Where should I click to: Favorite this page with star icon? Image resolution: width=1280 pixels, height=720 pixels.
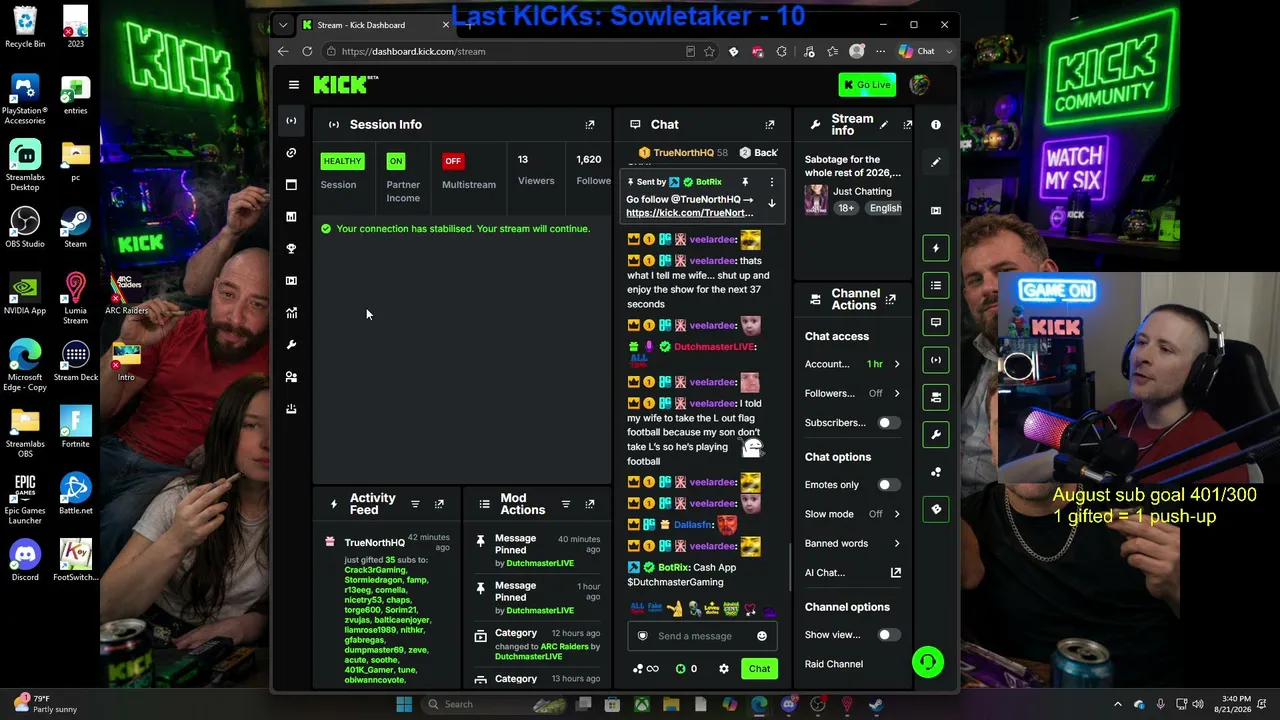coord(710,52)
